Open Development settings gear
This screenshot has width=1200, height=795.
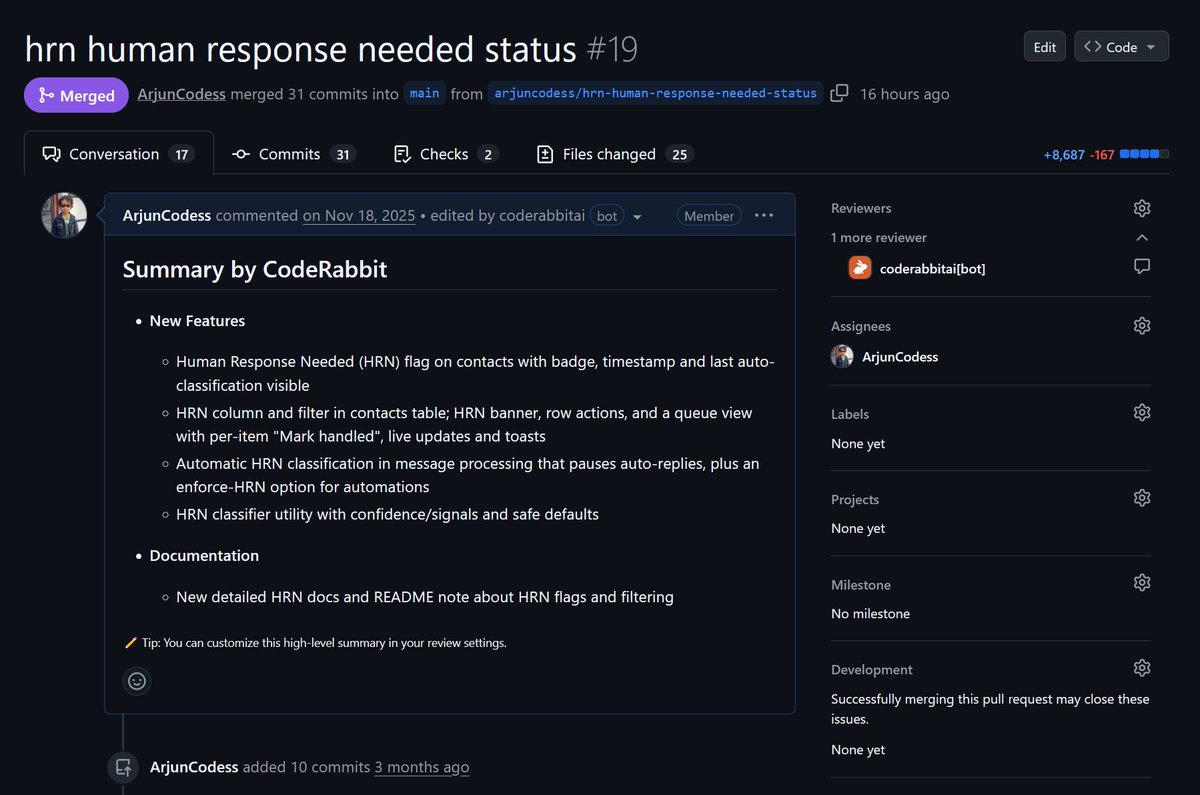point(1142,668)
